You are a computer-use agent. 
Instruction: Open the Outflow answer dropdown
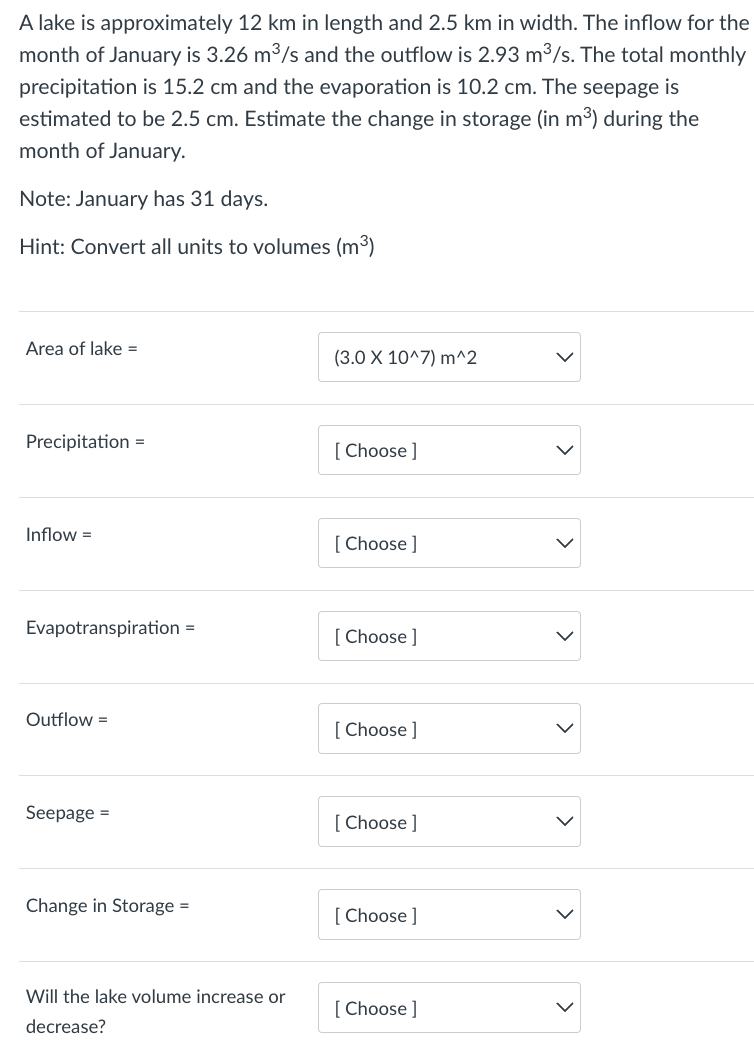448,729
